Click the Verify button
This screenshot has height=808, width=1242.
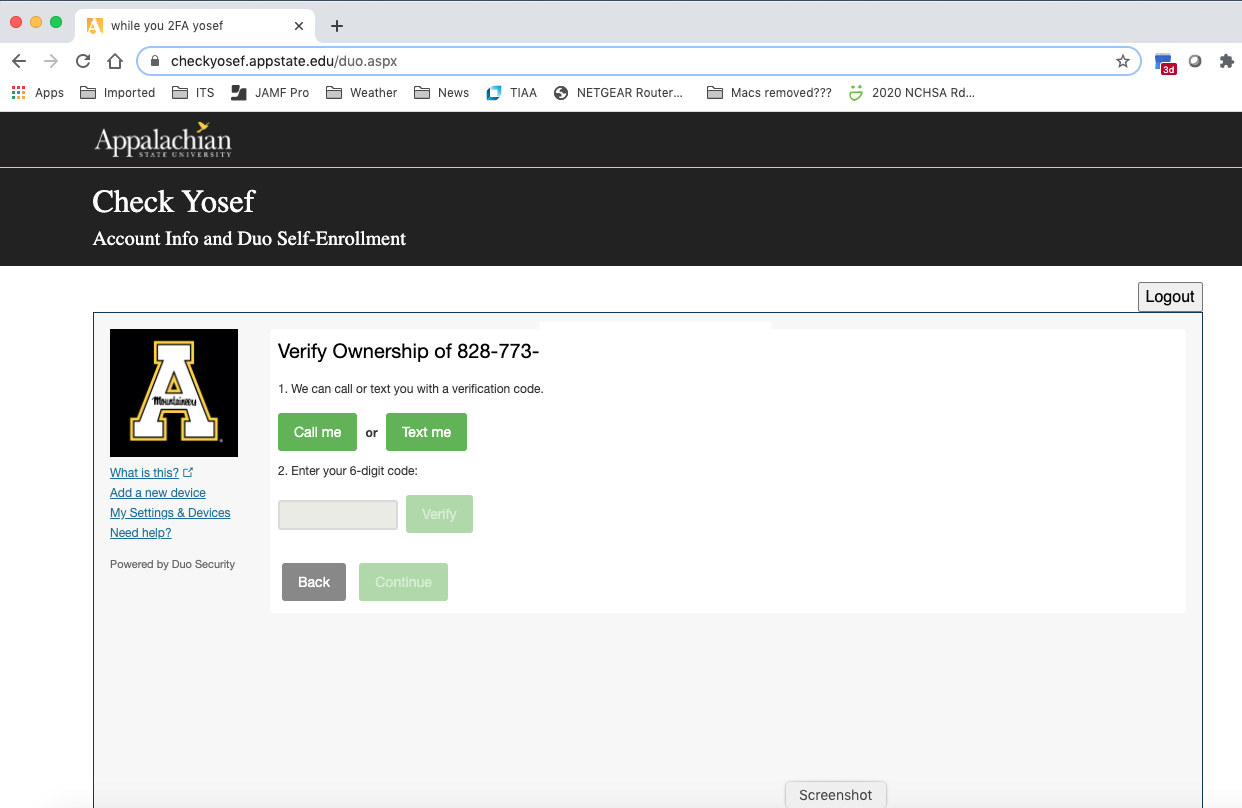tap(439, 514)
